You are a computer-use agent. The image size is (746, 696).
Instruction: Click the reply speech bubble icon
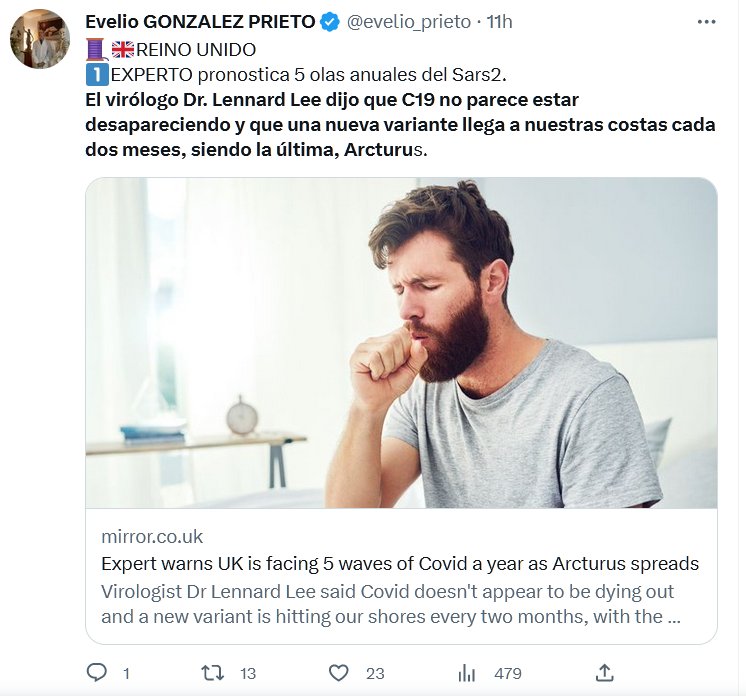(x=97, y=672)
